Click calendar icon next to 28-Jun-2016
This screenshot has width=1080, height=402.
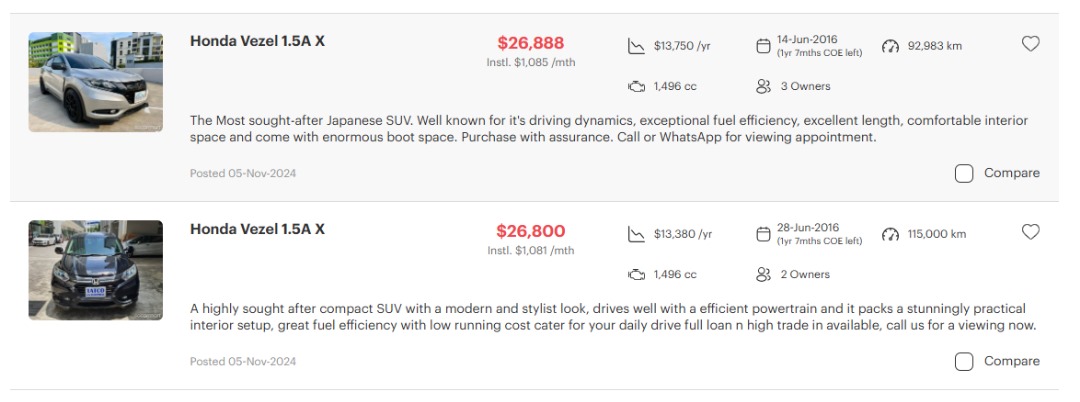[x=763, y=234]
